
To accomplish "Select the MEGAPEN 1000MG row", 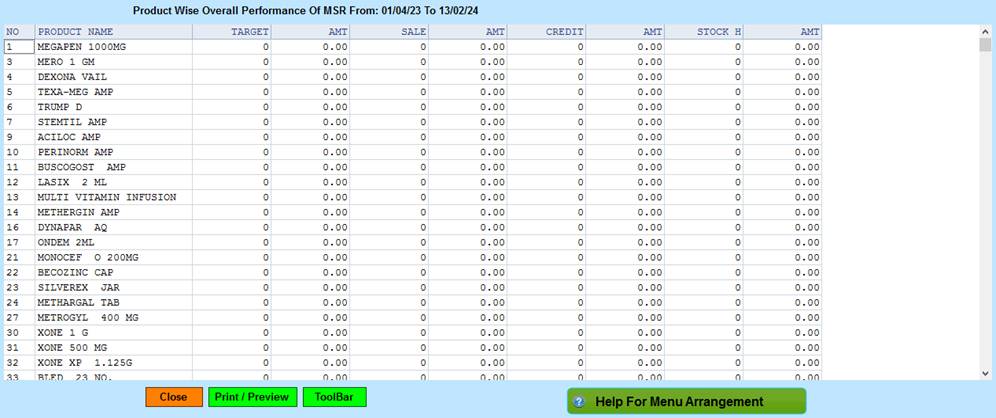I will tap(84, 47).
